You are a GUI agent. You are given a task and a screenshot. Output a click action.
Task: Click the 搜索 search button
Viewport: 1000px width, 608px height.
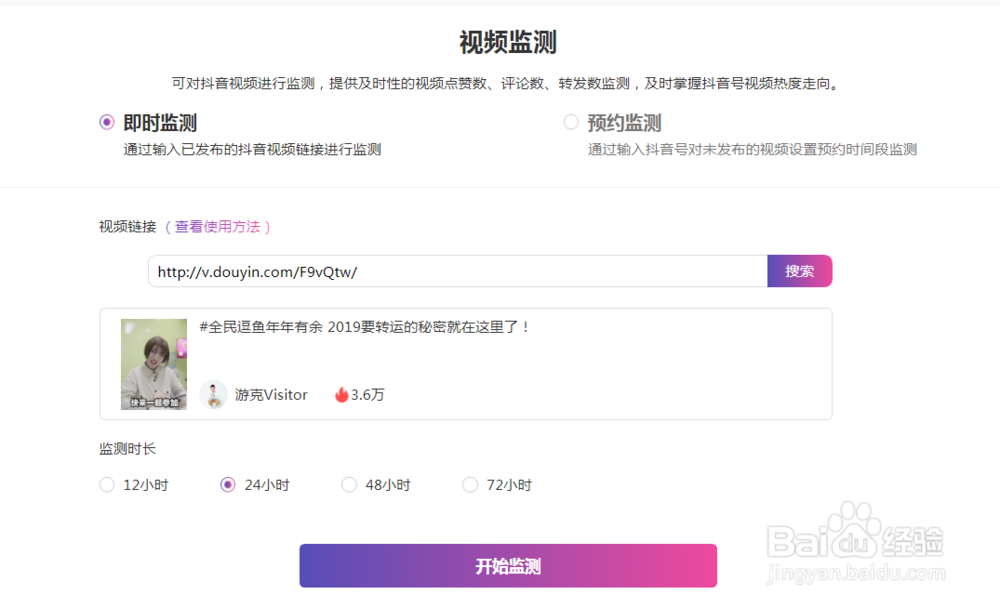tap(800, 271)
